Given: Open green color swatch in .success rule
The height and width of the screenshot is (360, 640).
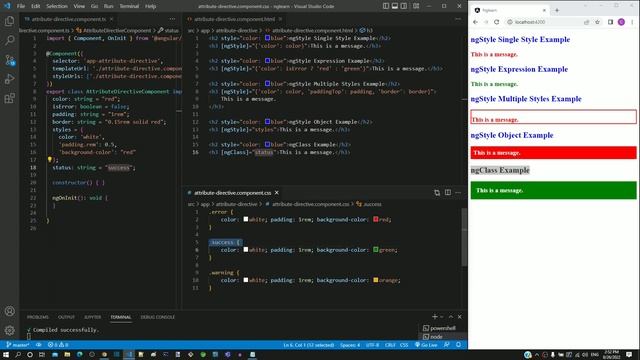Looking at the screenshot, I should 376,249.
